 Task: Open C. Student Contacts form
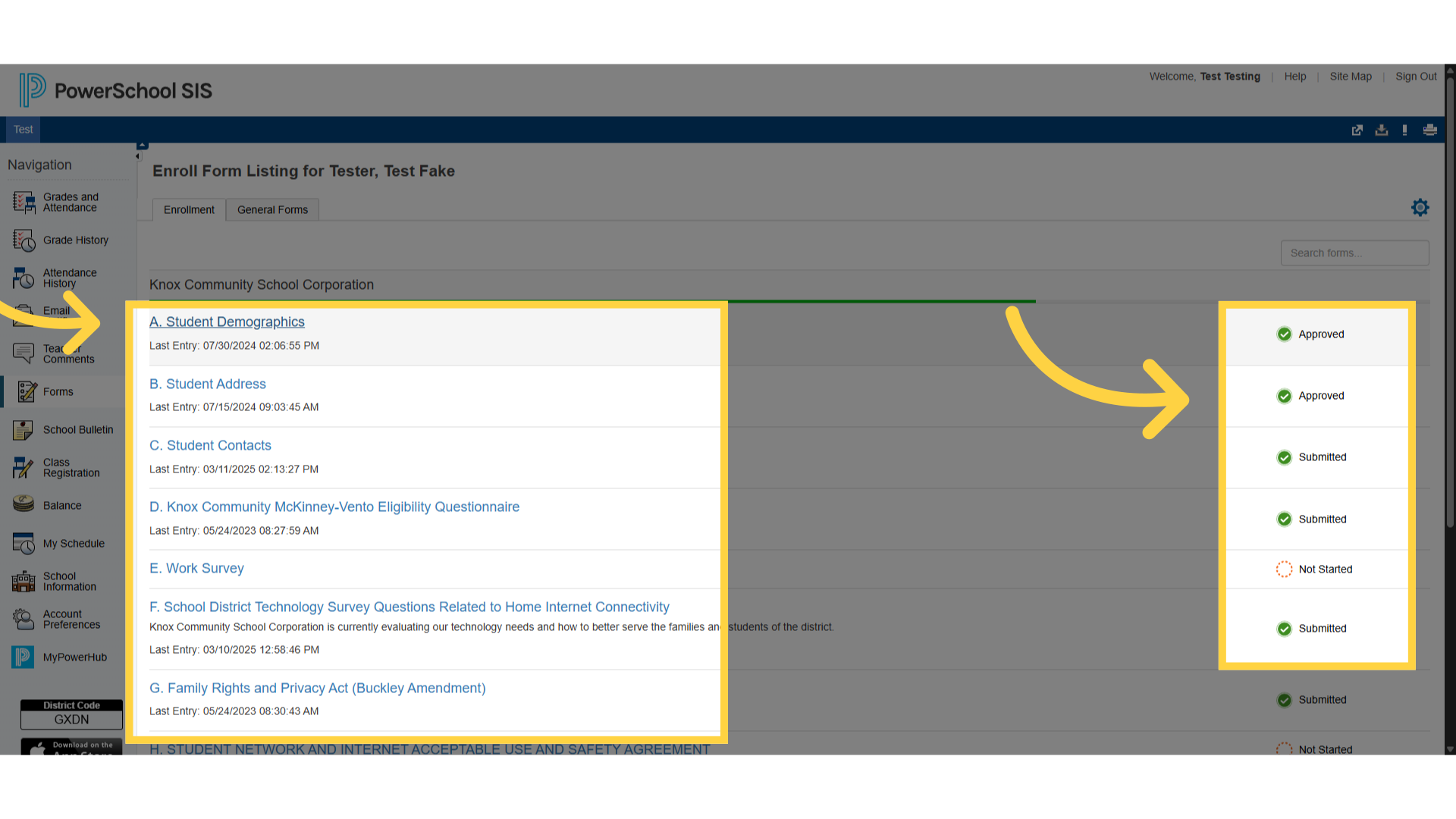click(210, 445)
